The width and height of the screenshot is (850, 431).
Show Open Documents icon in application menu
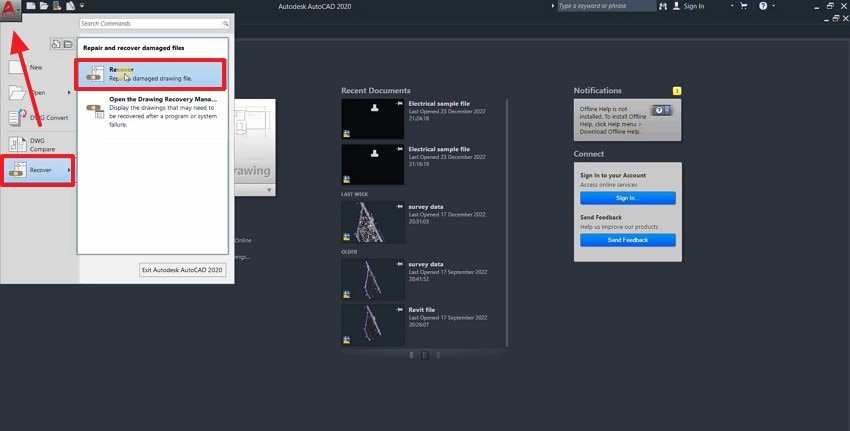pyautogui.click(x=68, y=44)
